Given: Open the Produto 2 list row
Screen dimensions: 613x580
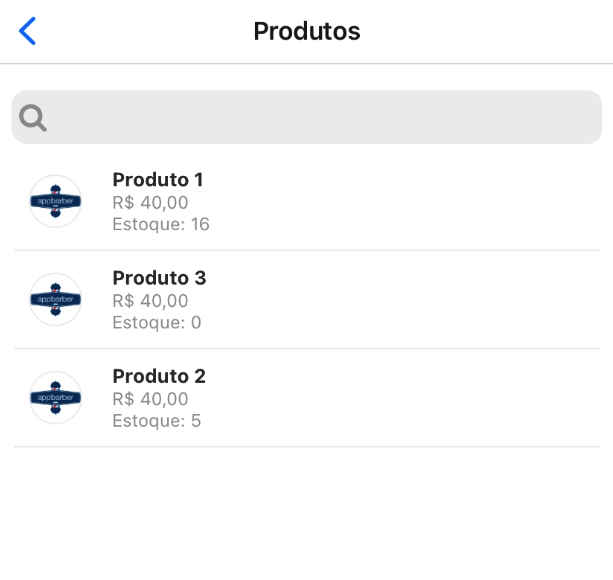Looking at the screenshot, I should click(400, 397).
